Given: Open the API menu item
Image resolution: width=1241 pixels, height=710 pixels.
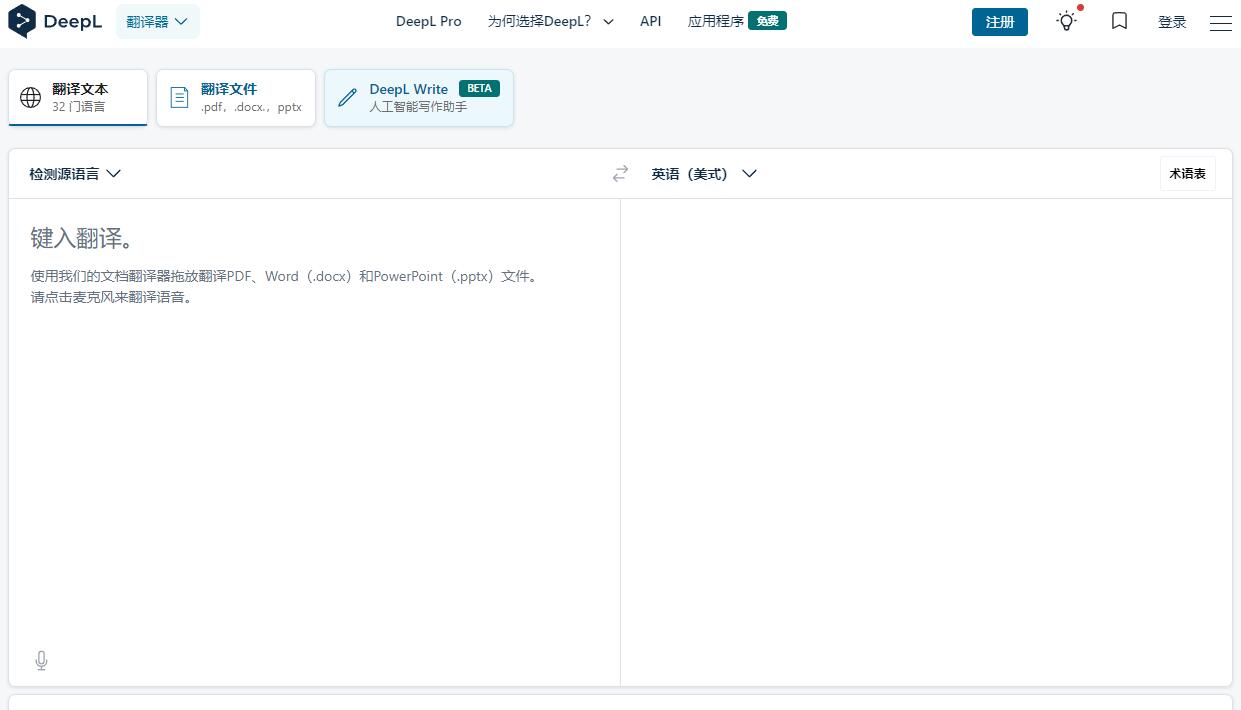Looking at the screenshot, I should [x=651, y=21].
